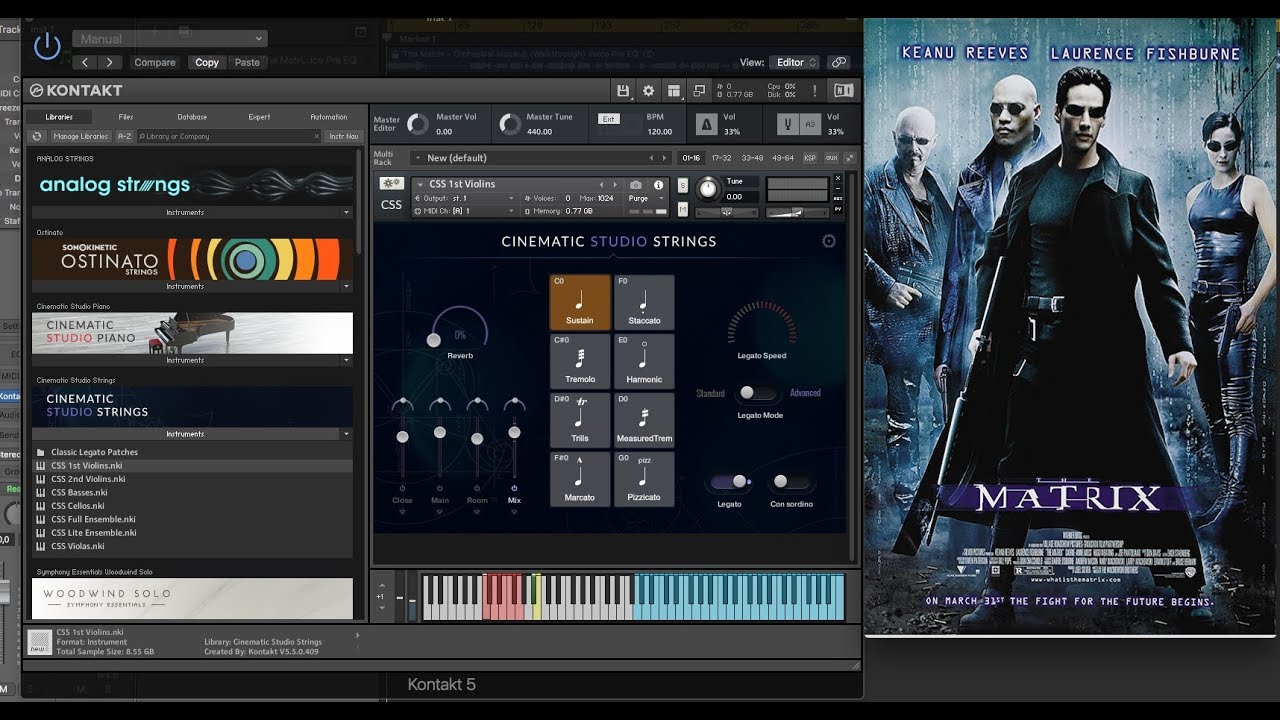Click the exclamation panic button
This screenshot has width=1280, height=720.
(x=814, y=90)
